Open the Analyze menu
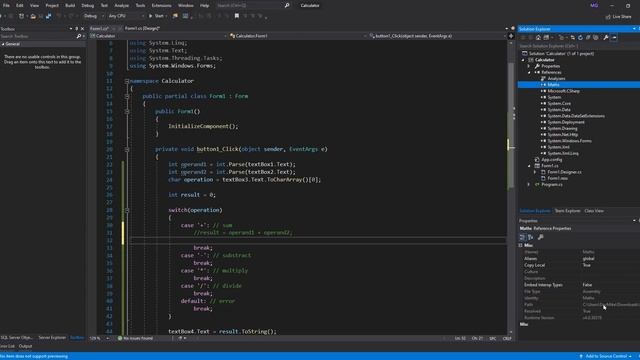The height and width of the screenshot is (360, 640). click(121, 6)
